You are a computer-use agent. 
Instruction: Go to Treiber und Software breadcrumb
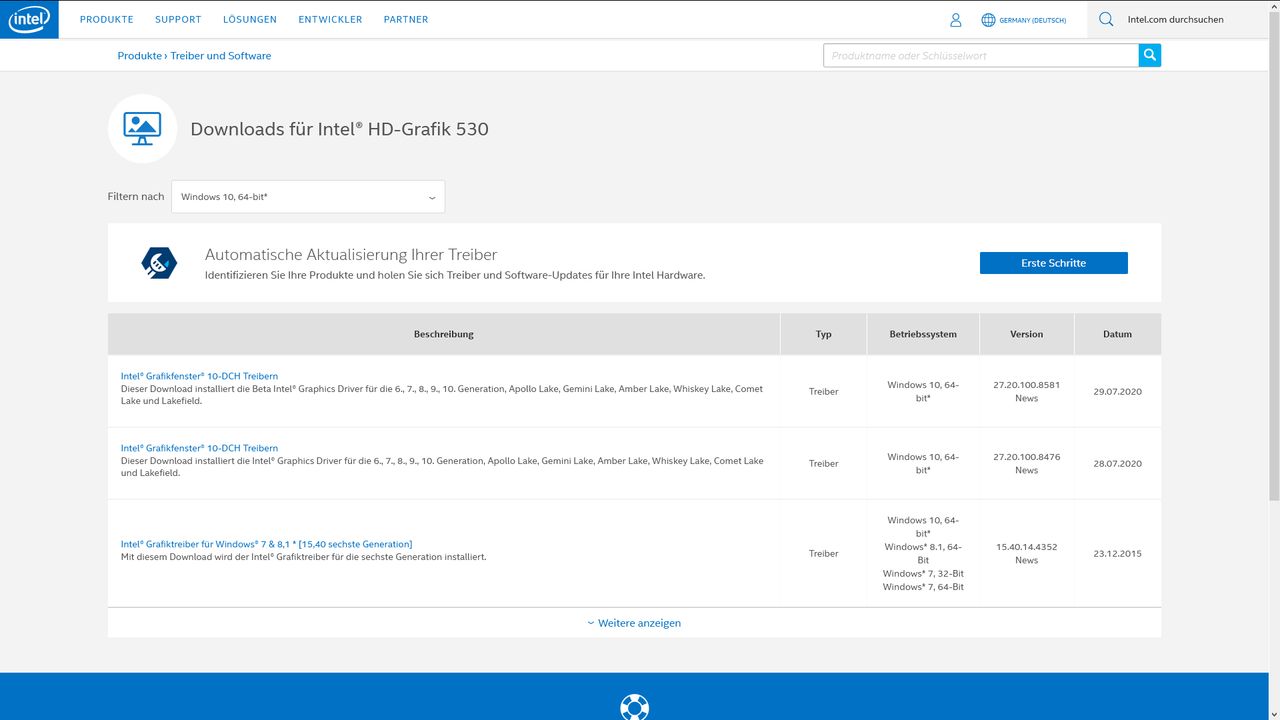[x=221, y=56]
